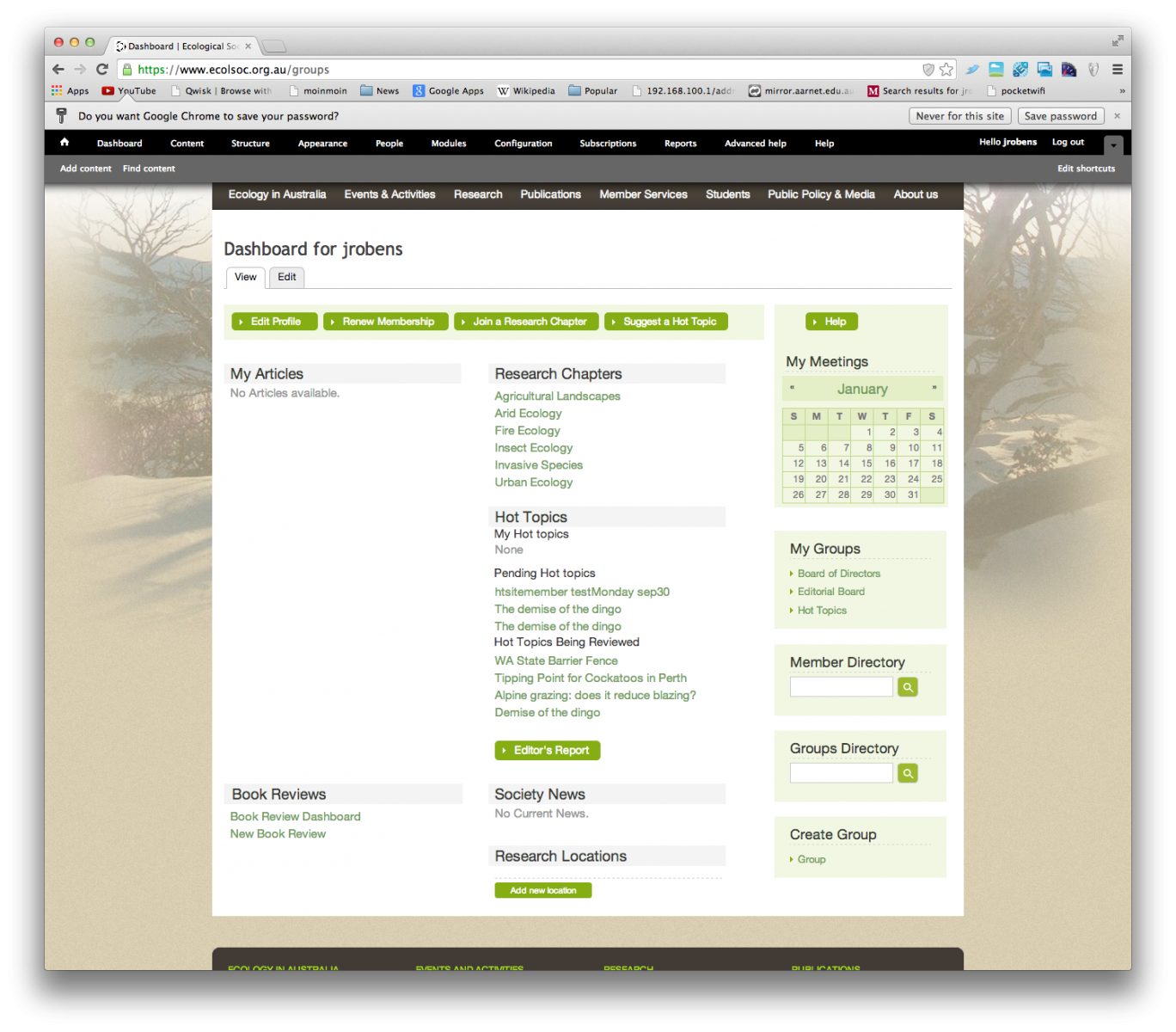Screen dimensions: 1176x1032
Task: Open the Wikipedia bookmark
Action: pos(526,90)
